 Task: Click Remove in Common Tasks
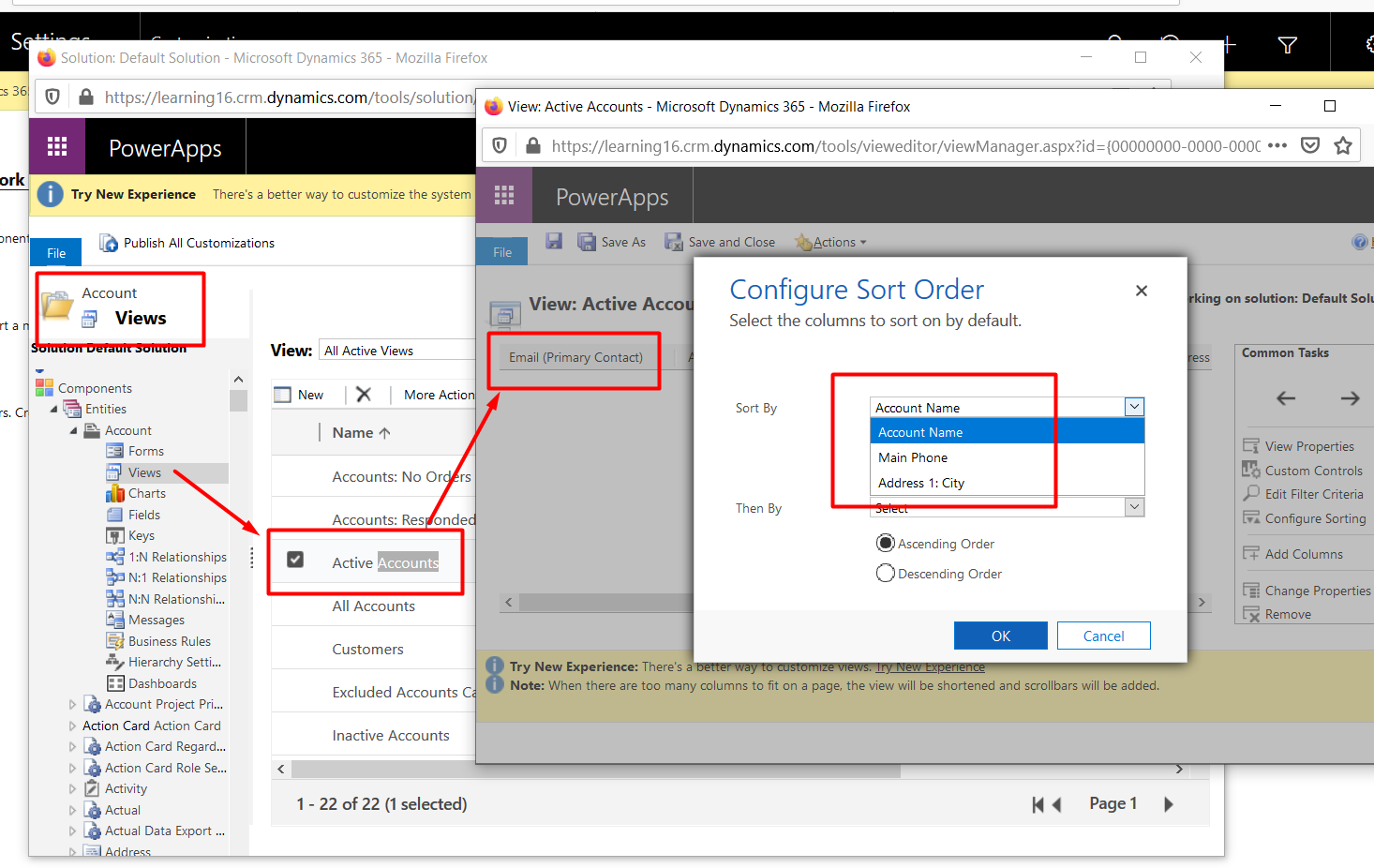pyautogui.click(x=1277, y=614)
